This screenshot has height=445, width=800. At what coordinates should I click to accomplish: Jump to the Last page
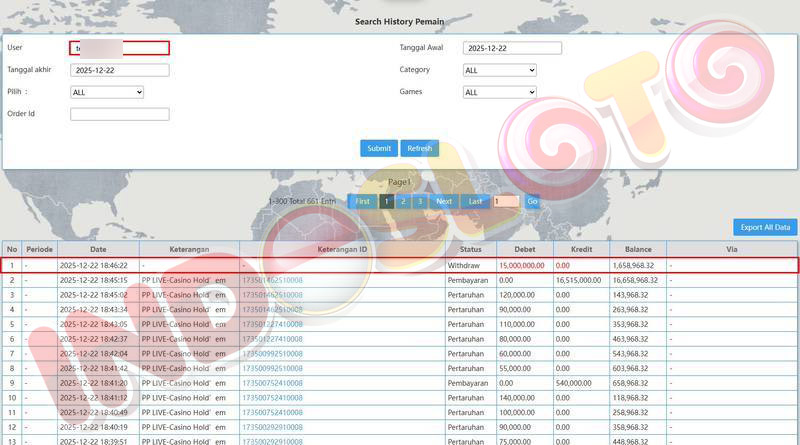tap(475, 201)
